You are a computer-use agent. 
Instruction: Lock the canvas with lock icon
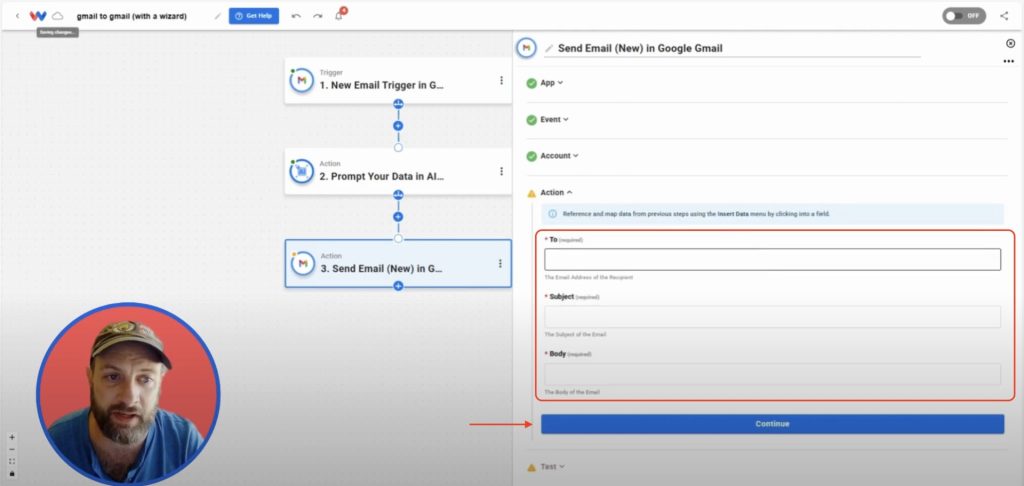pyautogui.click(x=12, y=473)
